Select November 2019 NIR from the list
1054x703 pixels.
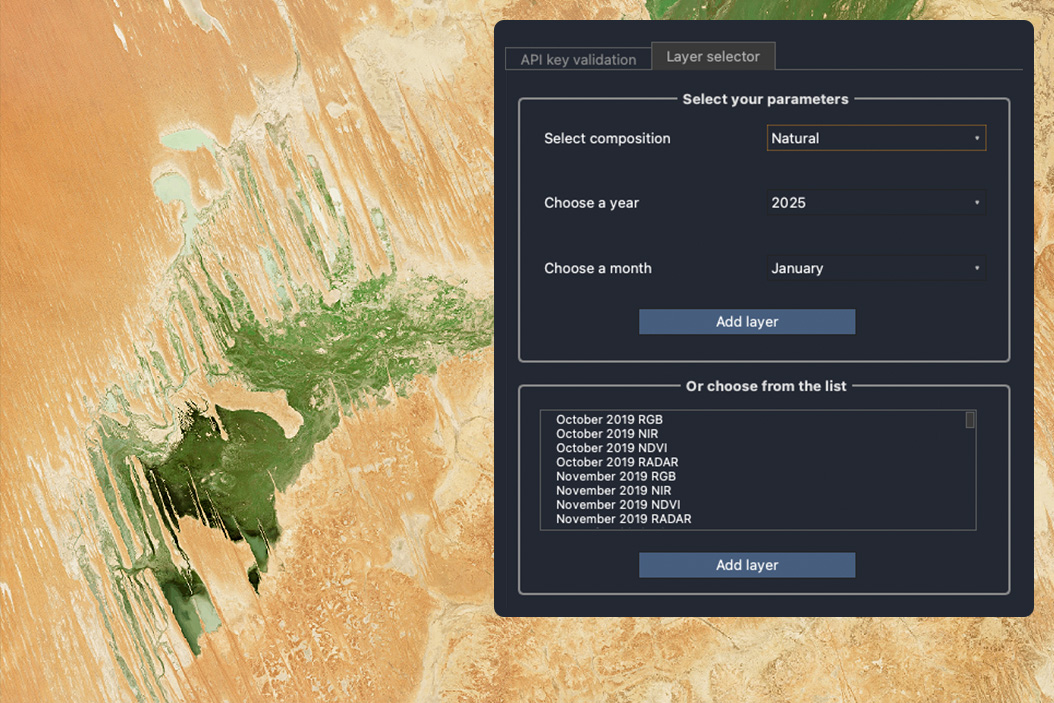coord(614,490)
